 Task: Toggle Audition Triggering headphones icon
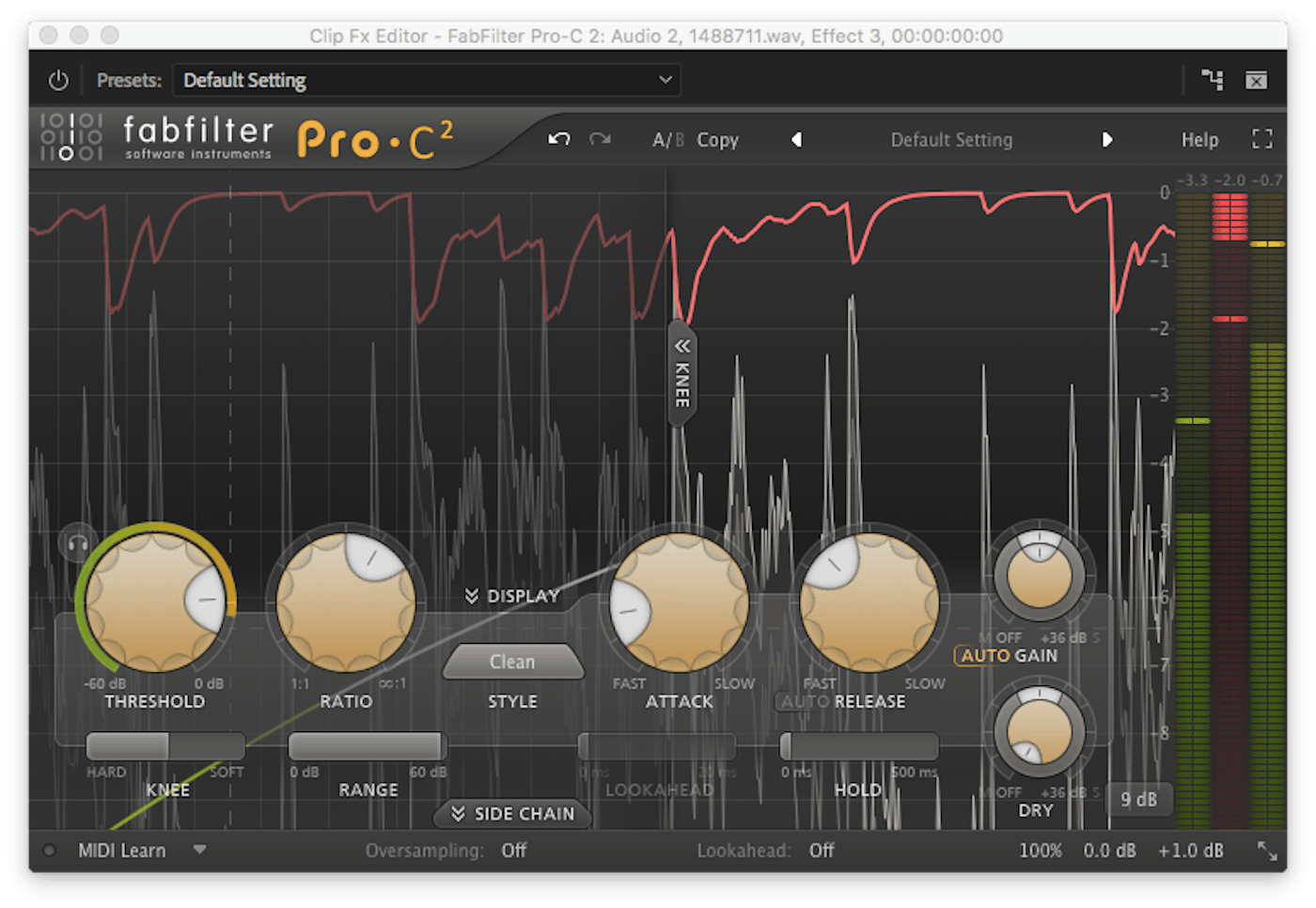[x=77, y=543]
